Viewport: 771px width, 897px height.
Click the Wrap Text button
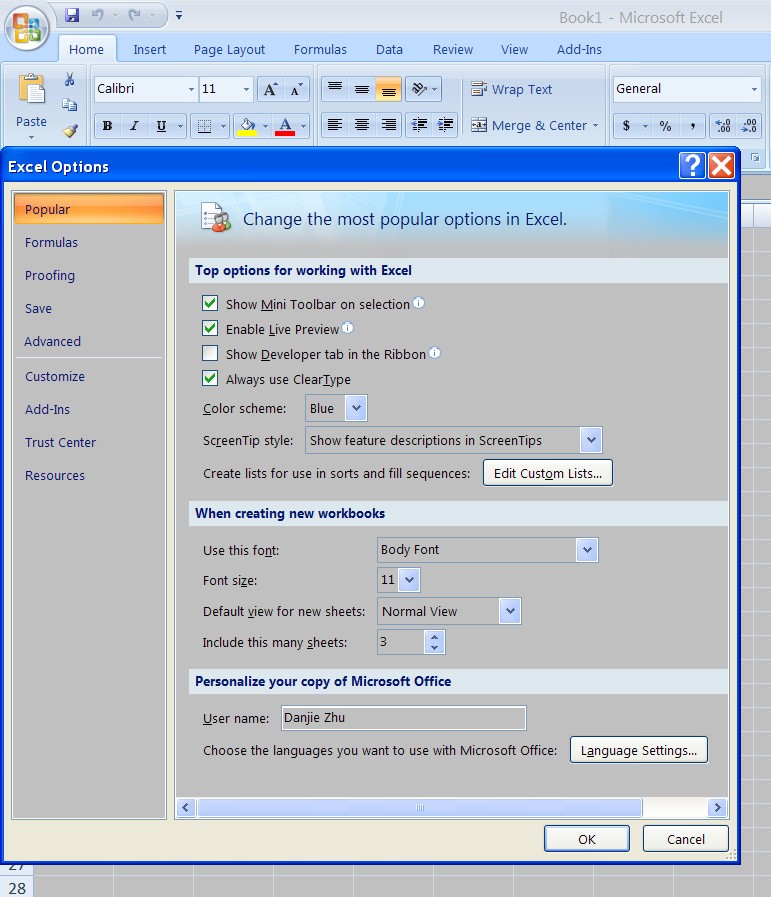pyautogui.click(x=511, y=89)
